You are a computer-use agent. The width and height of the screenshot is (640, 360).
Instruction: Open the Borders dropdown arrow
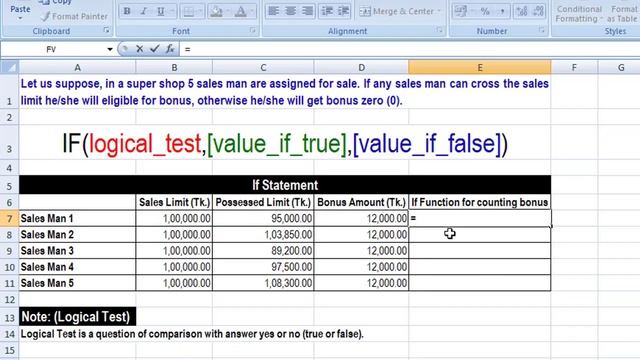click(x=200, y=11)
